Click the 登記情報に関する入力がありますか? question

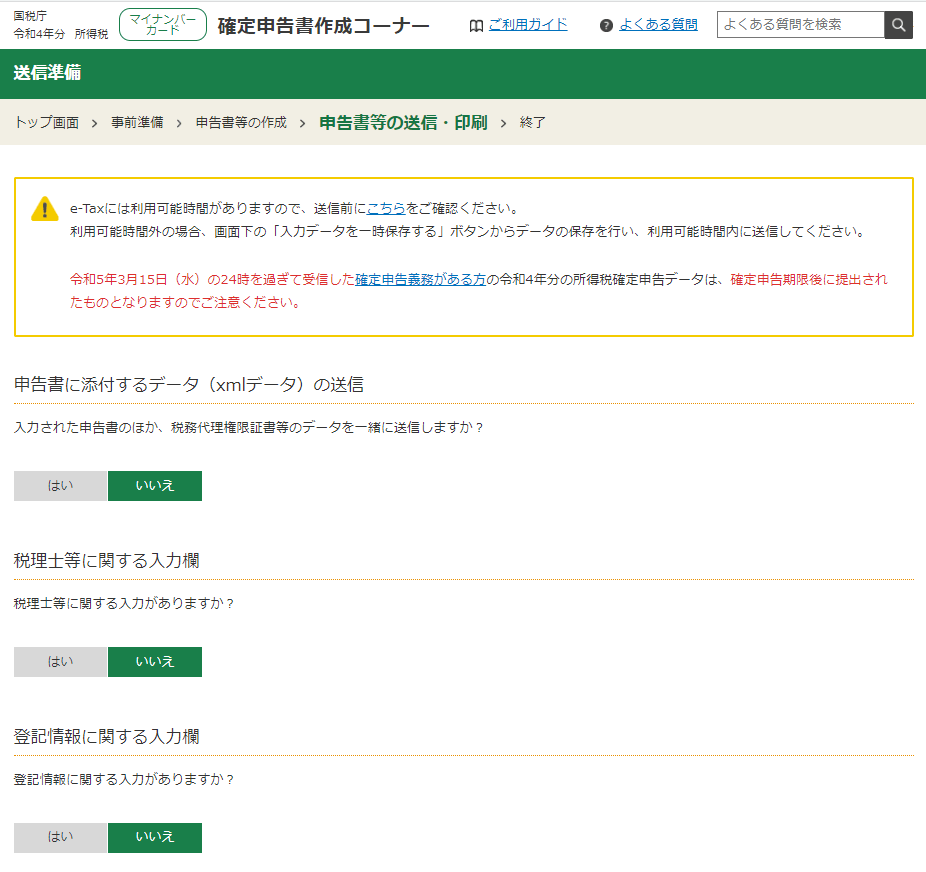[124, 779]
